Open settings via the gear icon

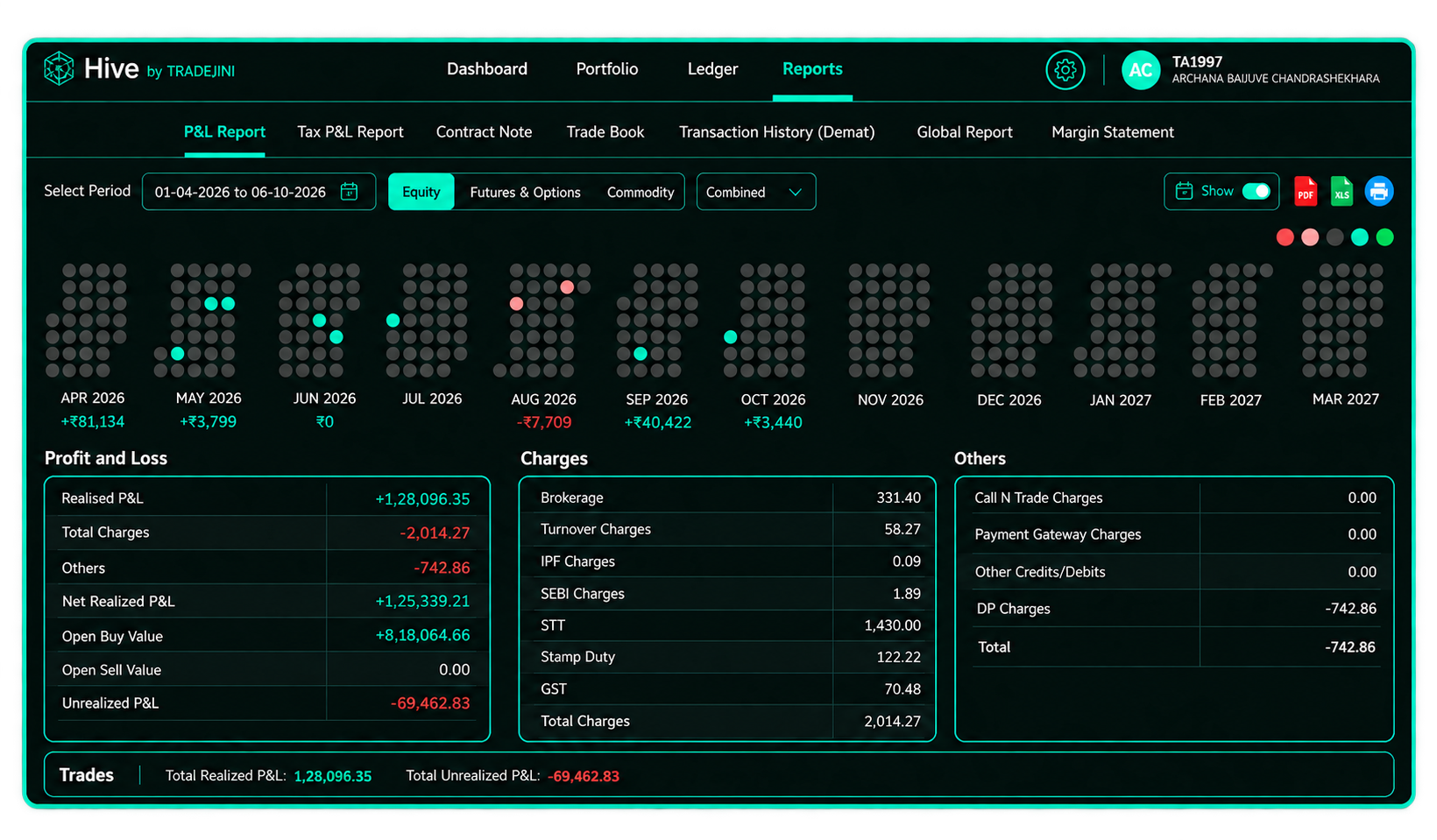(x=1065, y=70)
